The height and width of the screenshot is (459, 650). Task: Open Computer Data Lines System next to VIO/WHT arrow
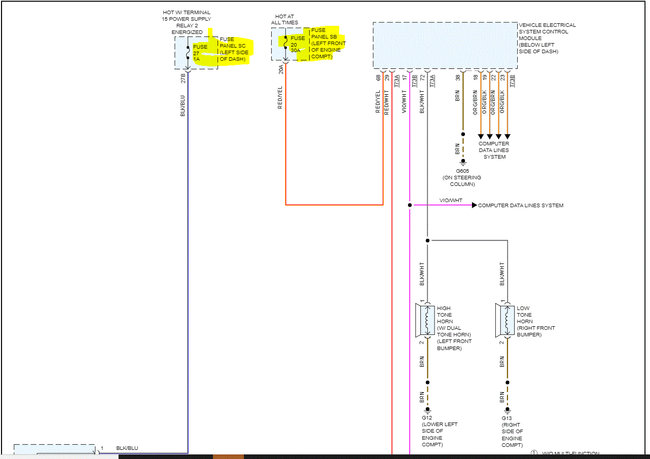[x=520, y=205]
